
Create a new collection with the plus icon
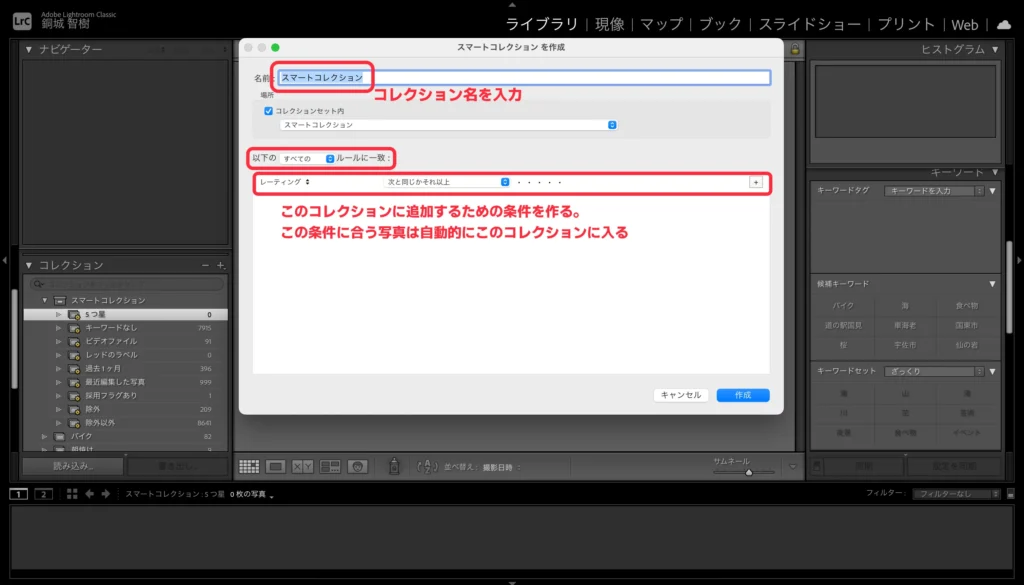[x=218, y=265]
